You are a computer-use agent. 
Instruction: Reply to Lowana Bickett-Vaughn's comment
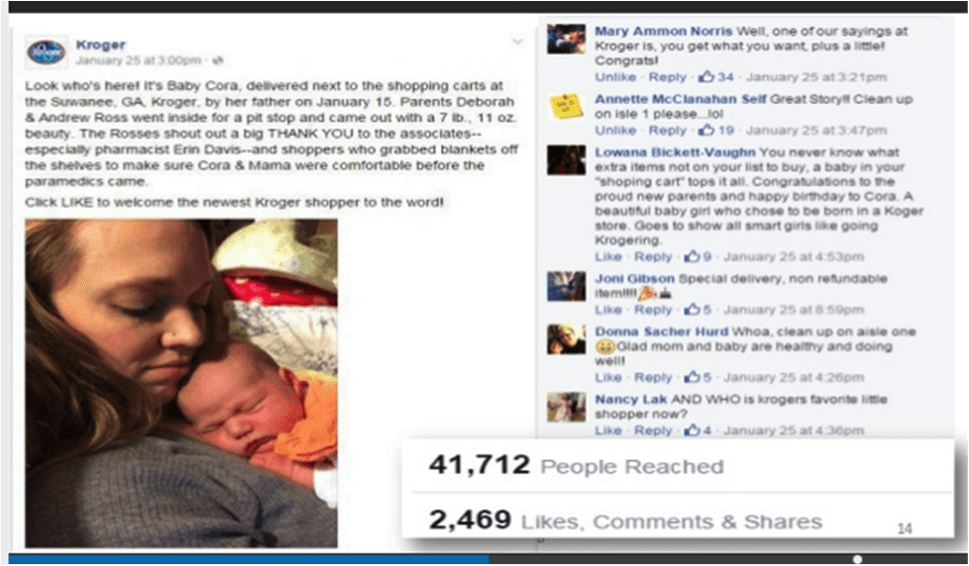[x=653, y=256]
